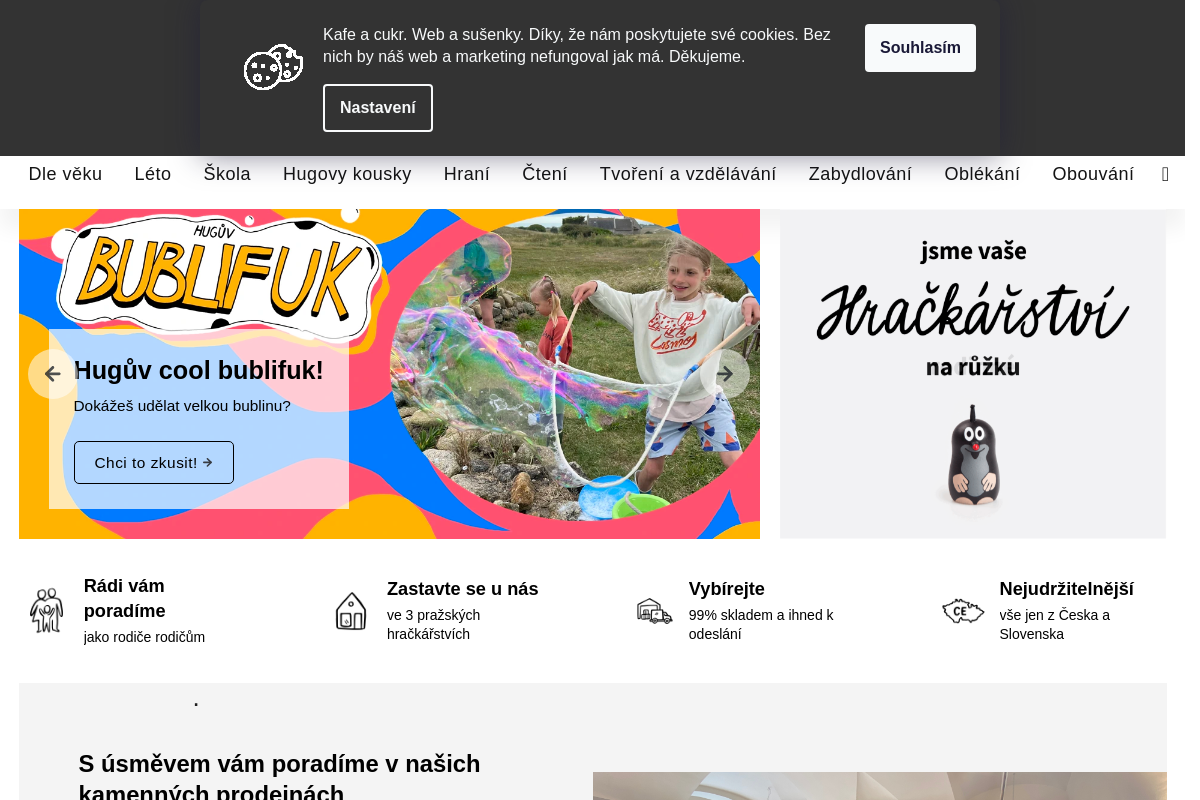This screenshot has height=800, width=1200.
Task: Open the Hraní category
Action: 467,174
